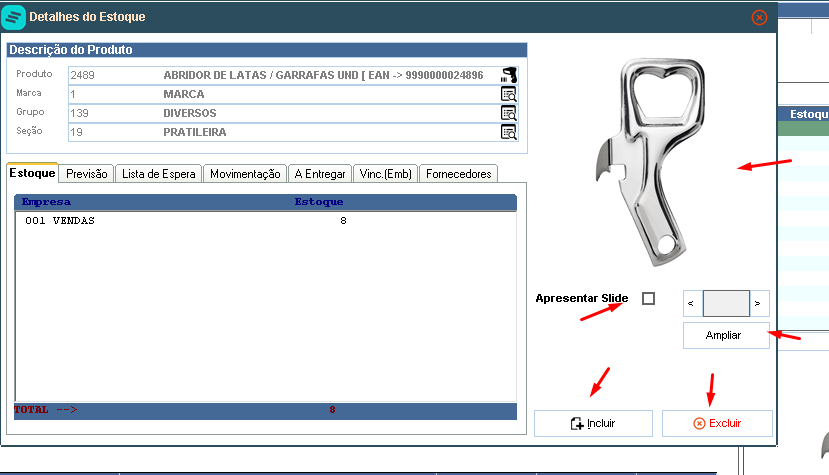Go to the Movimentação tab
The image size is (829, 475).
(245, 174)
